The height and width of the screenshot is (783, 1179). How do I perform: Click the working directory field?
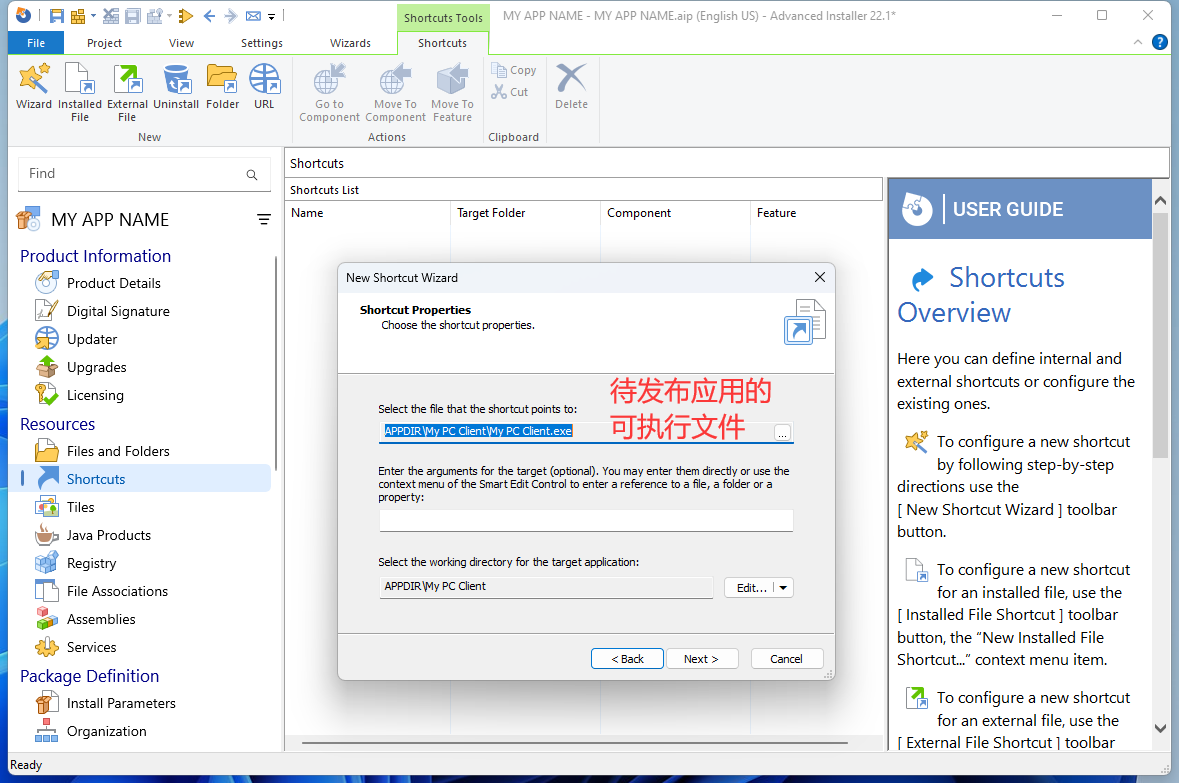tap(546, 587)
